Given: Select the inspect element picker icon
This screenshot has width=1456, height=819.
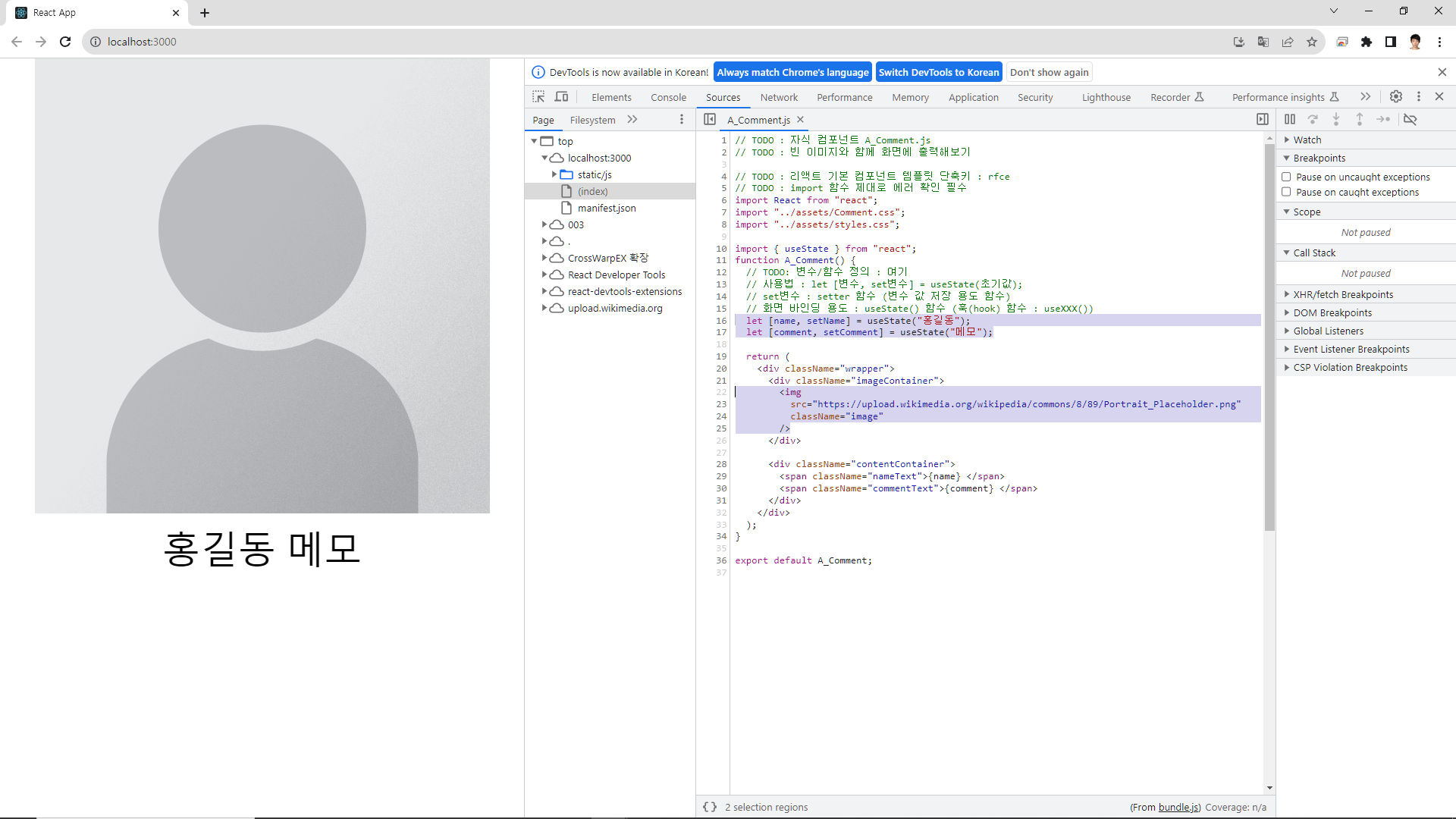Looking at the screenshot, I should (x=538, y=97).
